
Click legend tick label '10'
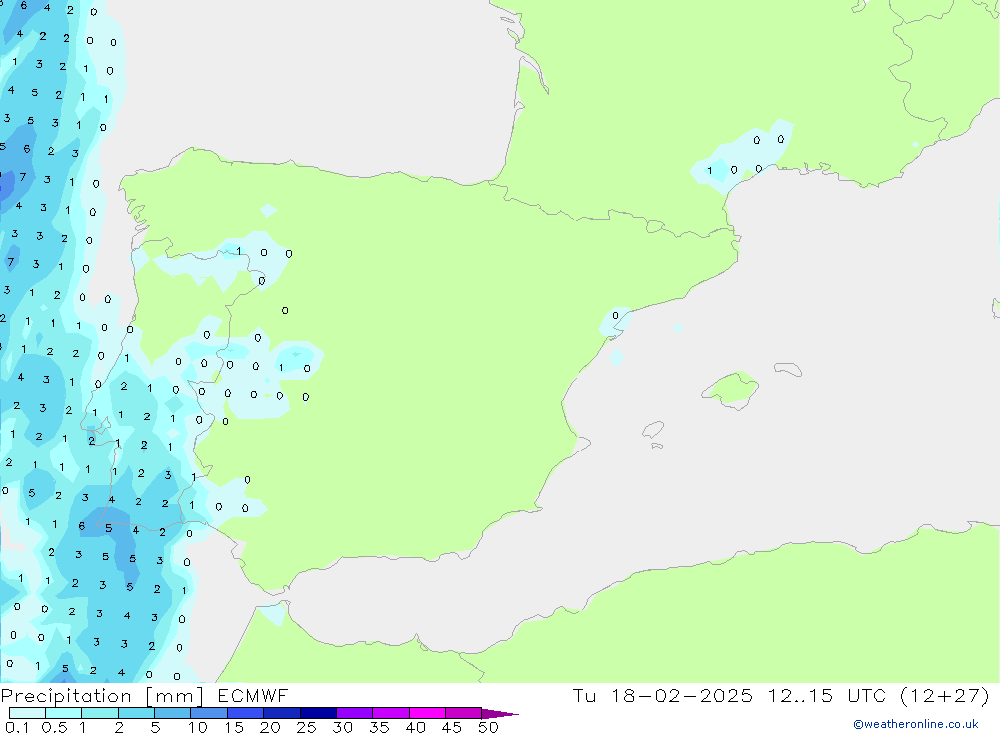(198, 727)
